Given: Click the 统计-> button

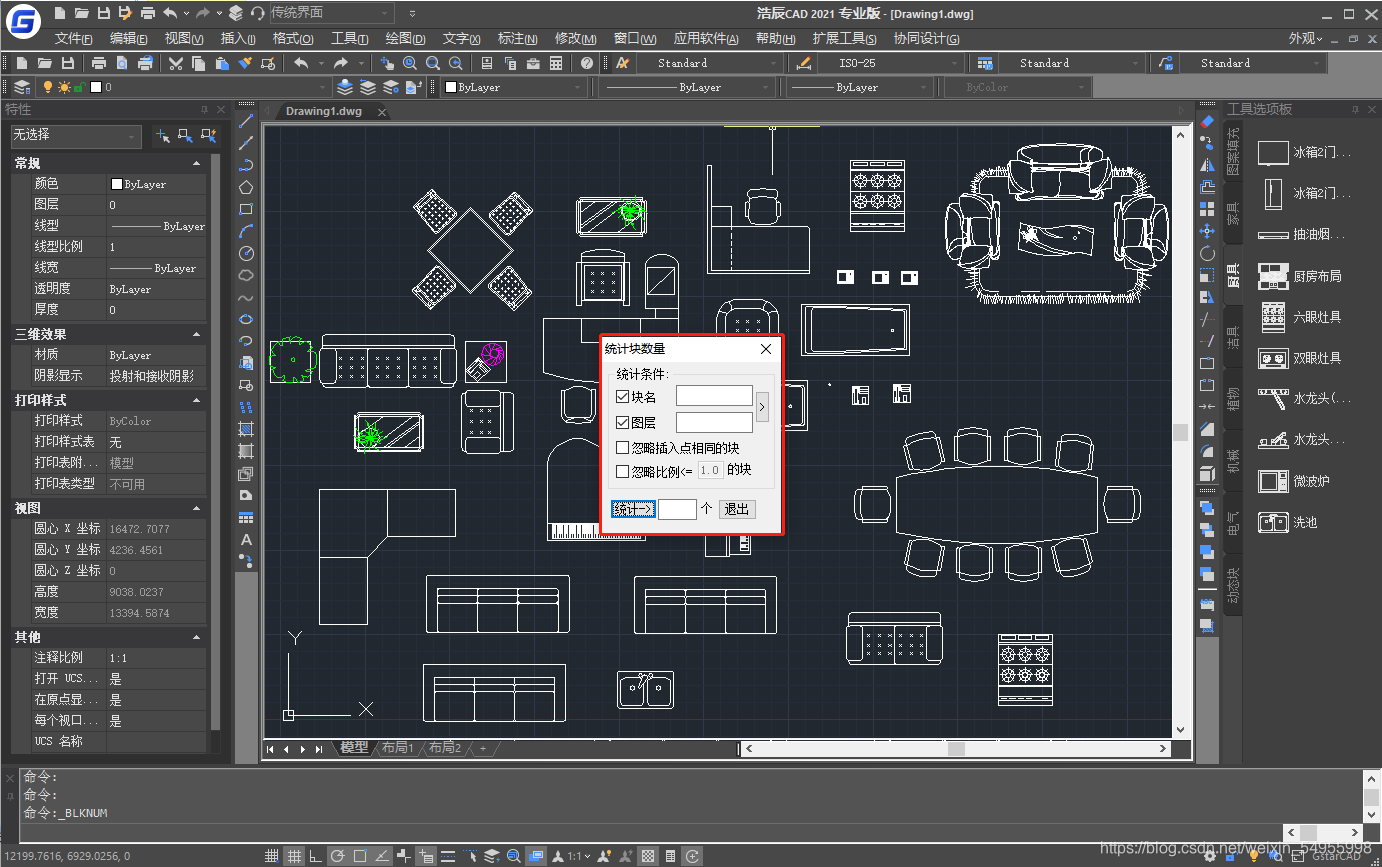Looking at the screenshot, I should (633, 509).
